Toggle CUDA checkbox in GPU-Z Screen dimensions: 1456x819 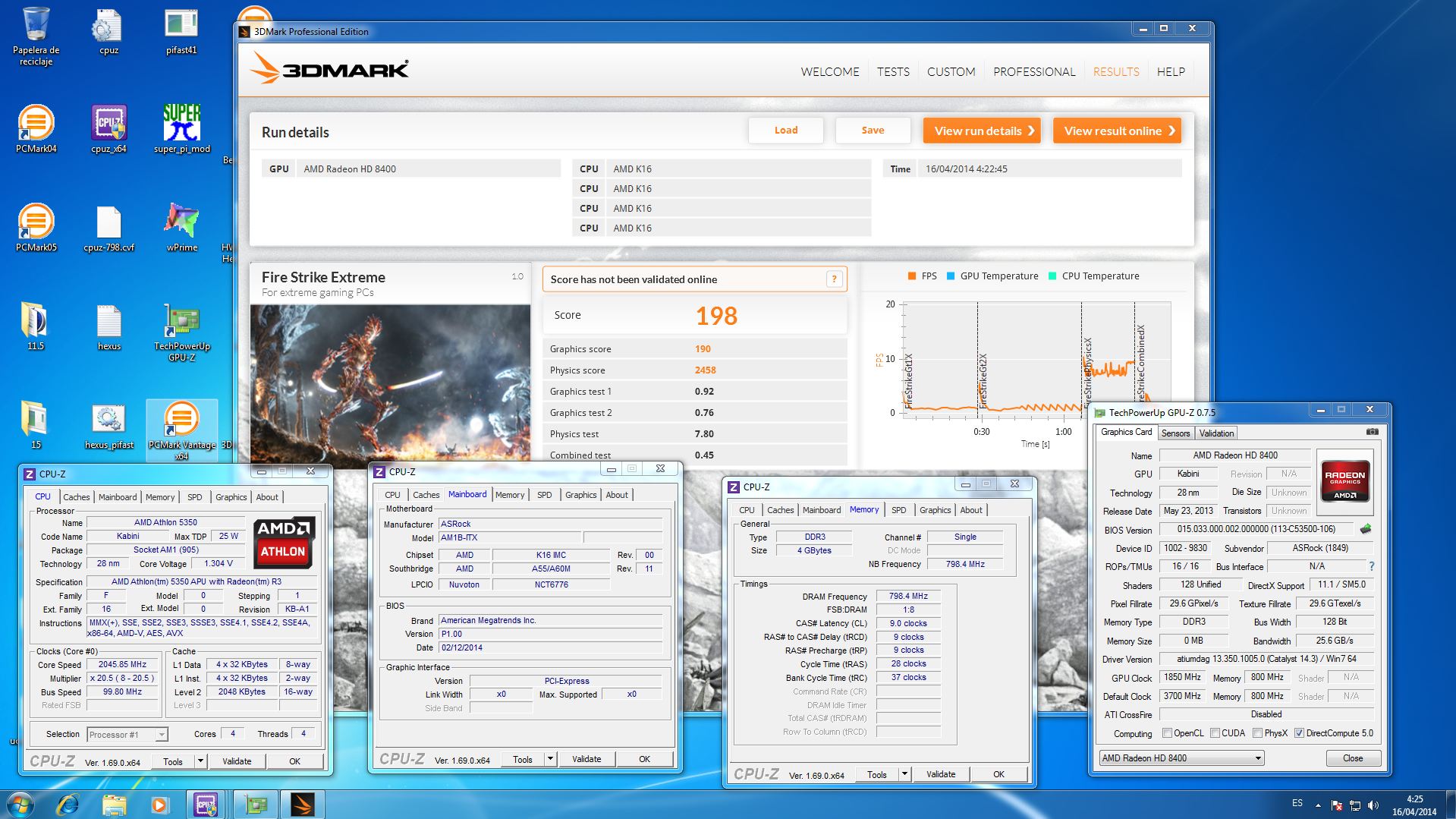(1215, 733)
